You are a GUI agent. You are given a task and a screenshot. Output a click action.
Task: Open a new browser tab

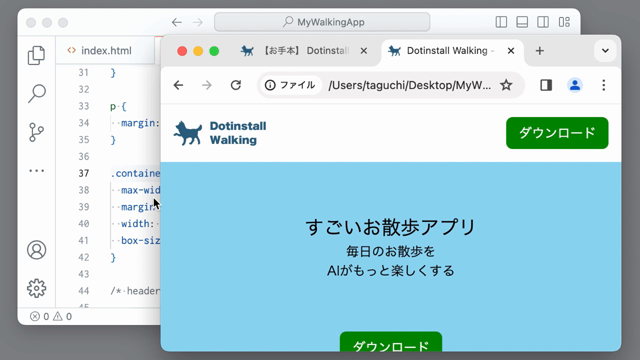540,51
